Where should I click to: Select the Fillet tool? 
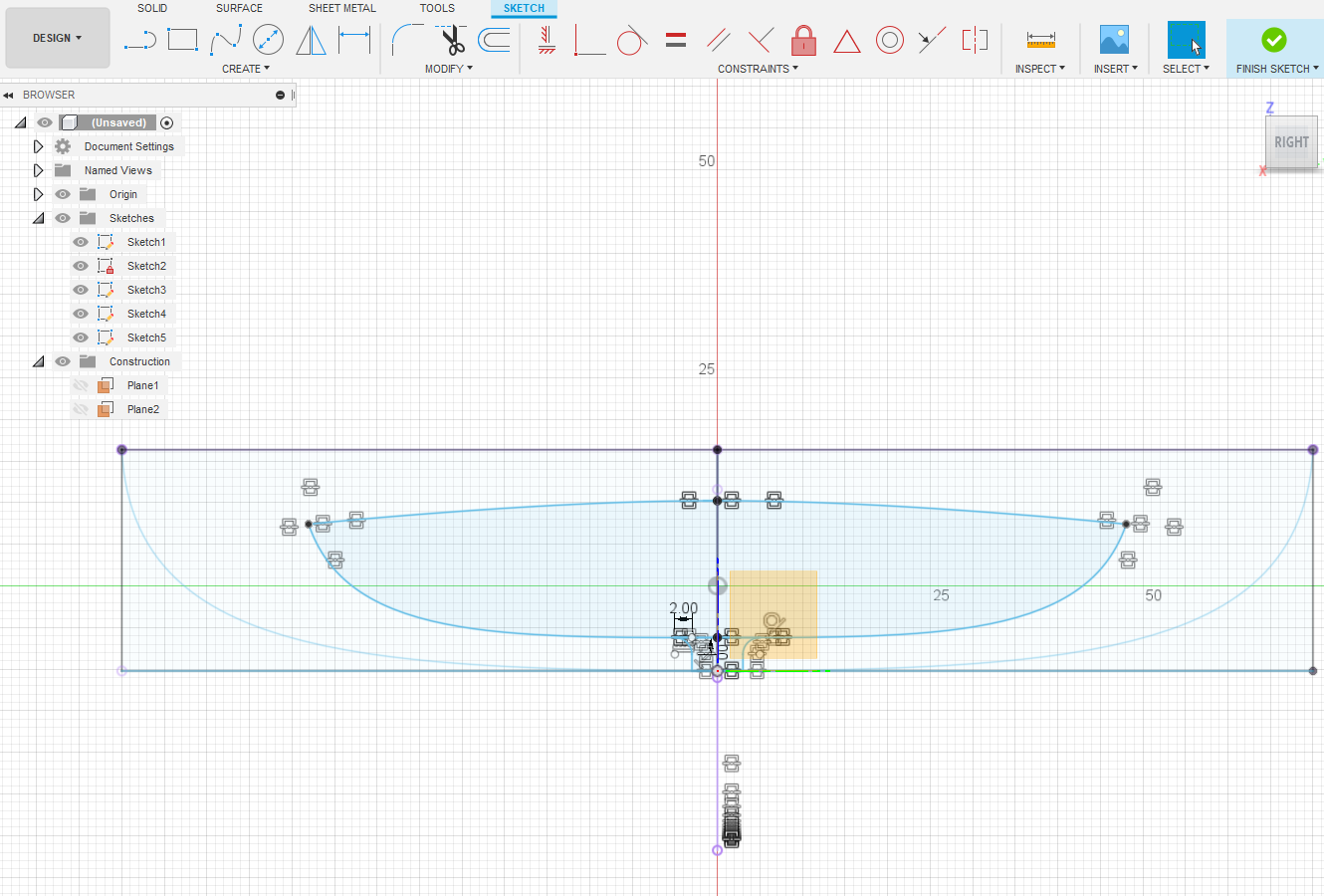coord(407,40)
